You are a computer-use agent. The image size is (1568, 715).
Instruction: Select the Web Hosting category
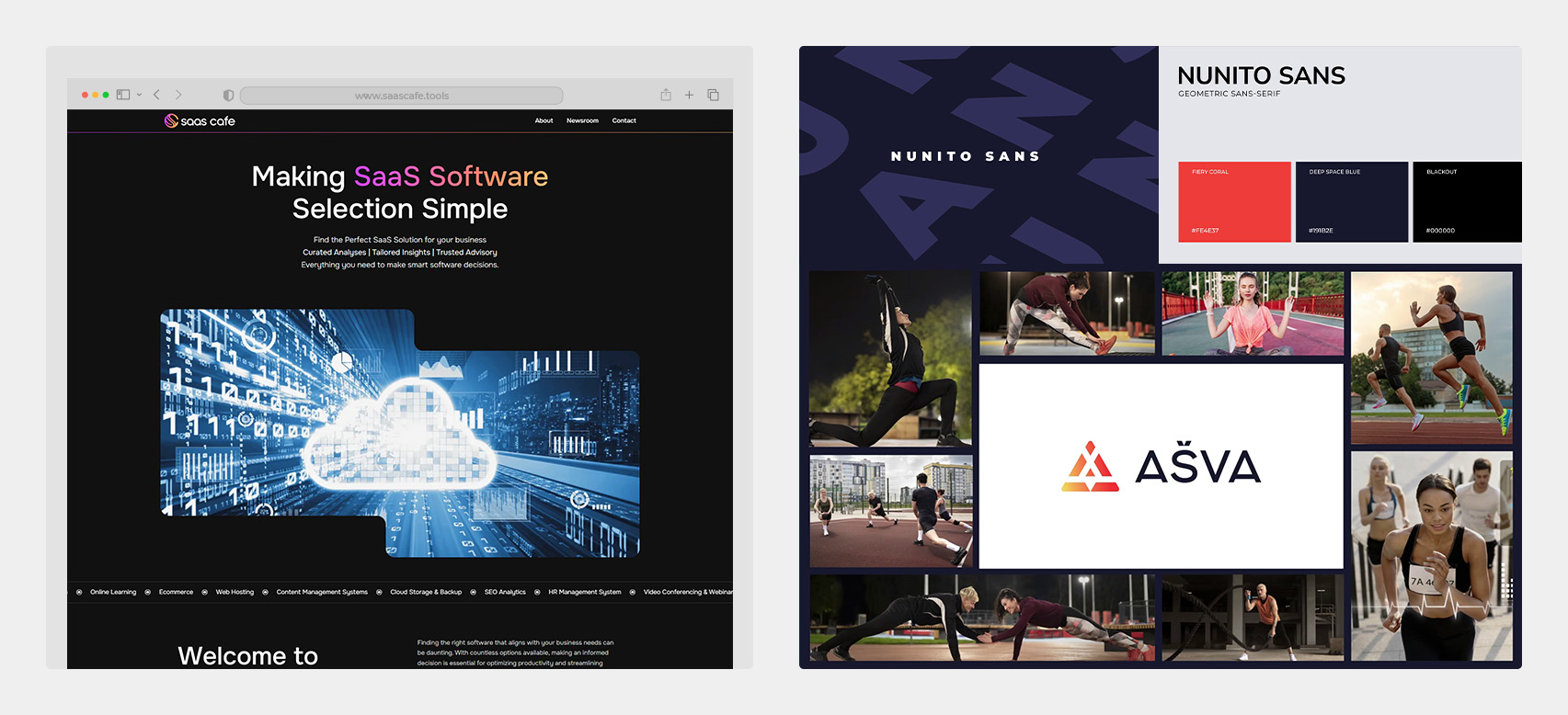[235, 592]
